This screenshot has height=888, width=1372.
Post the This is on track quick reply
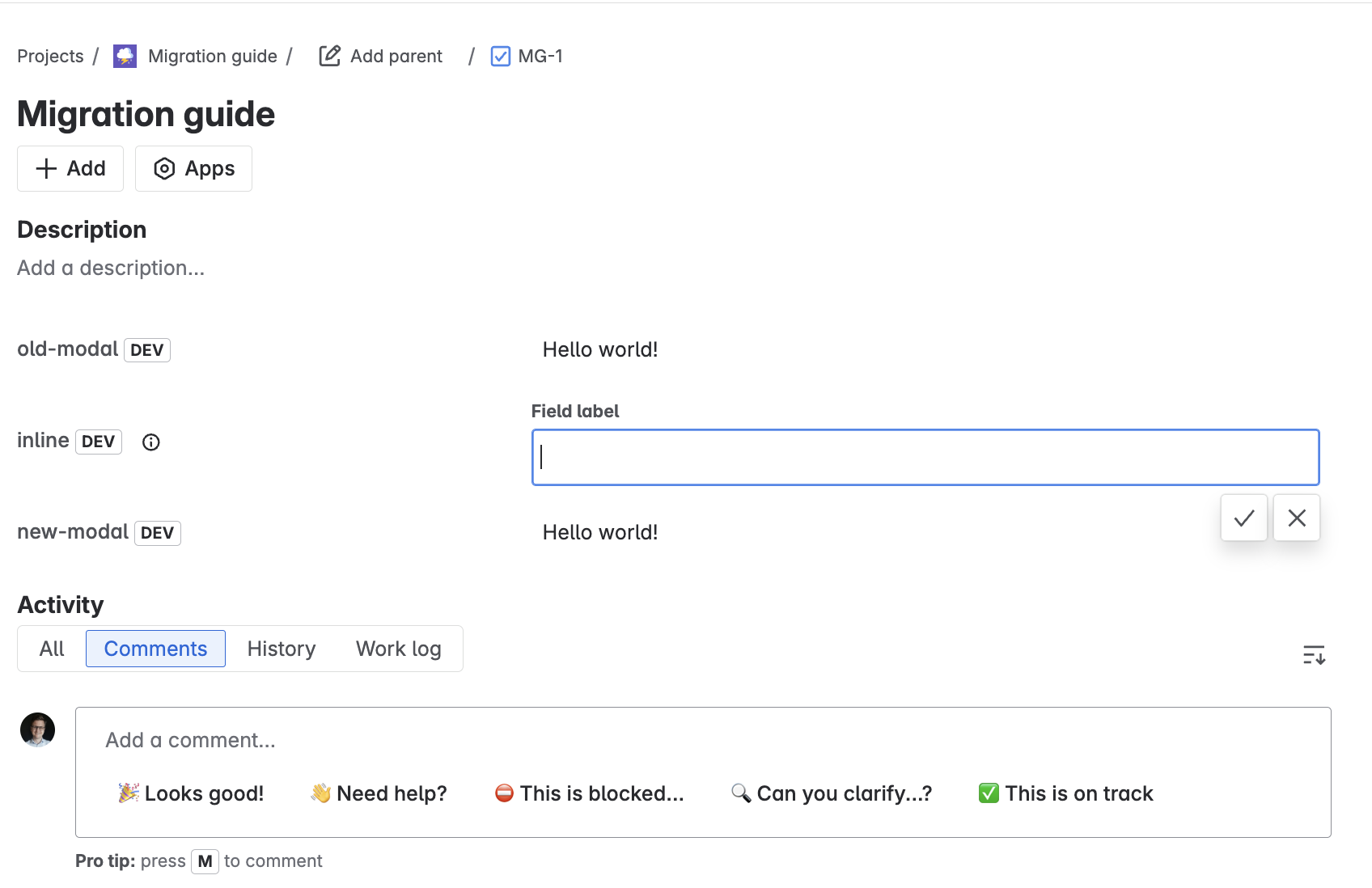point(1065,793)
